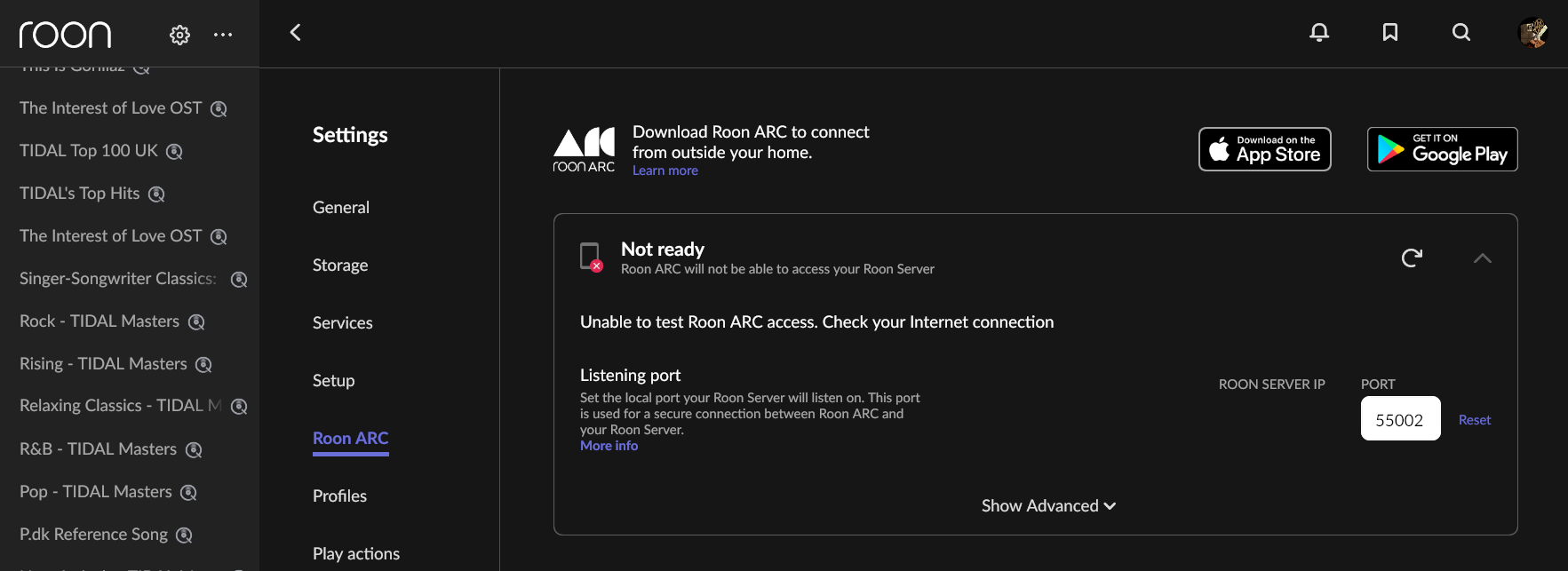This screenshot has width=1568, height=571.
Task: Select the Services settings tab
Action: tap(343, 322)
